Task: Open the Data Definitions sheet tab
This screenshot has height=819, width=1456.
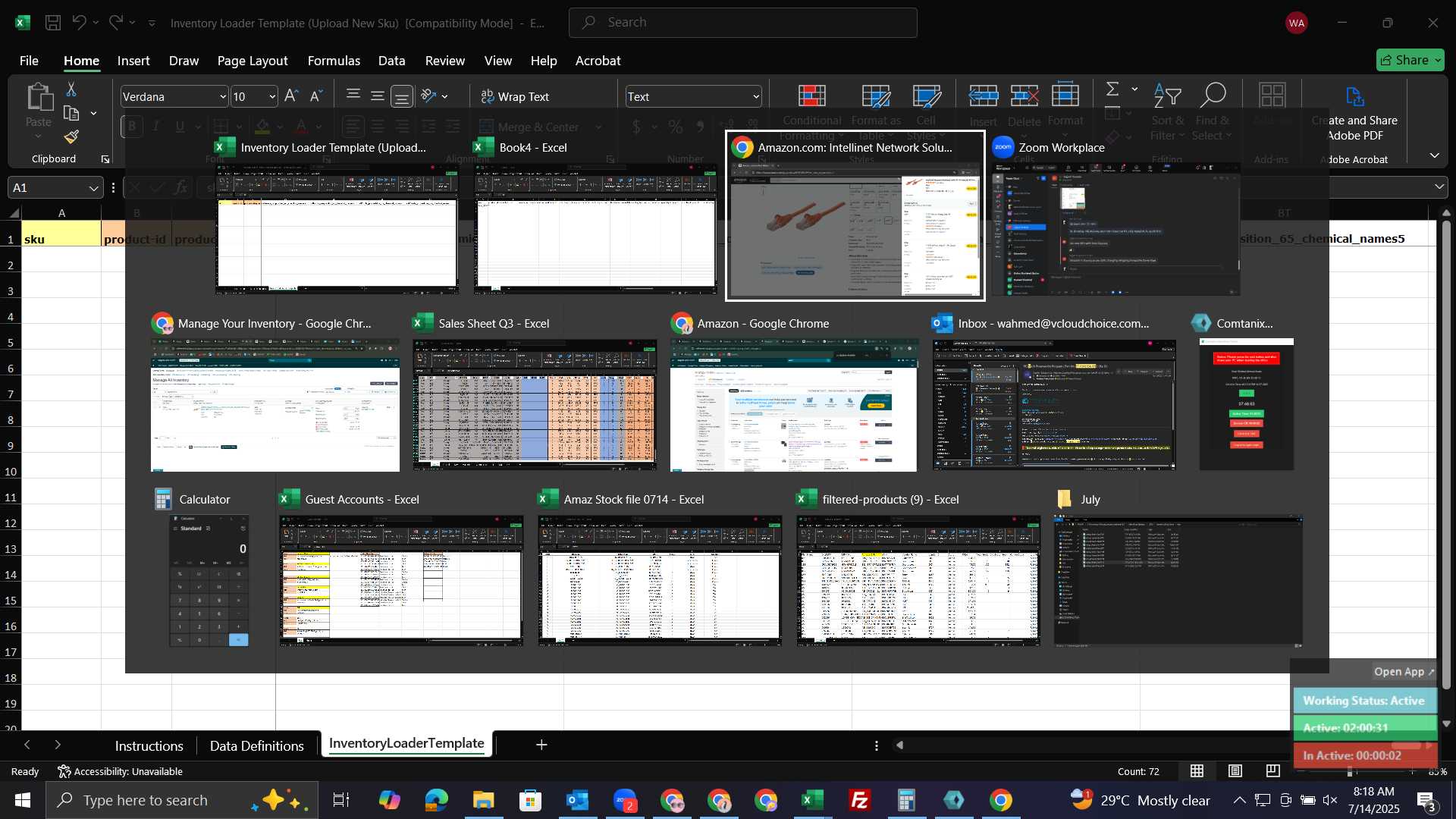Action: coord(256,745)
